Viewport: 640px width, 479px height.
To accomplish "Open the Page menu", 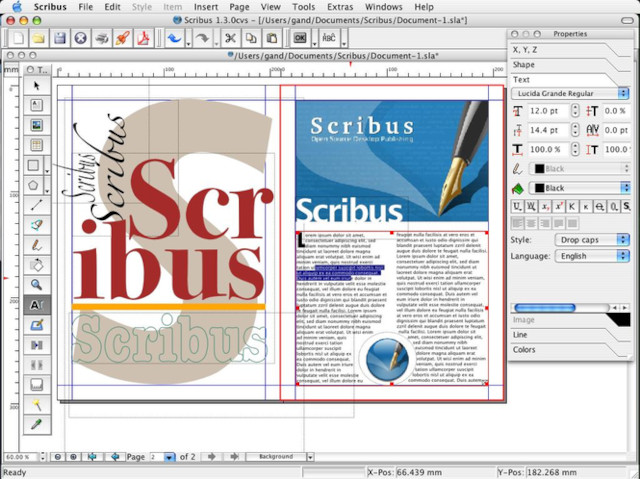I will pos(239,7).
